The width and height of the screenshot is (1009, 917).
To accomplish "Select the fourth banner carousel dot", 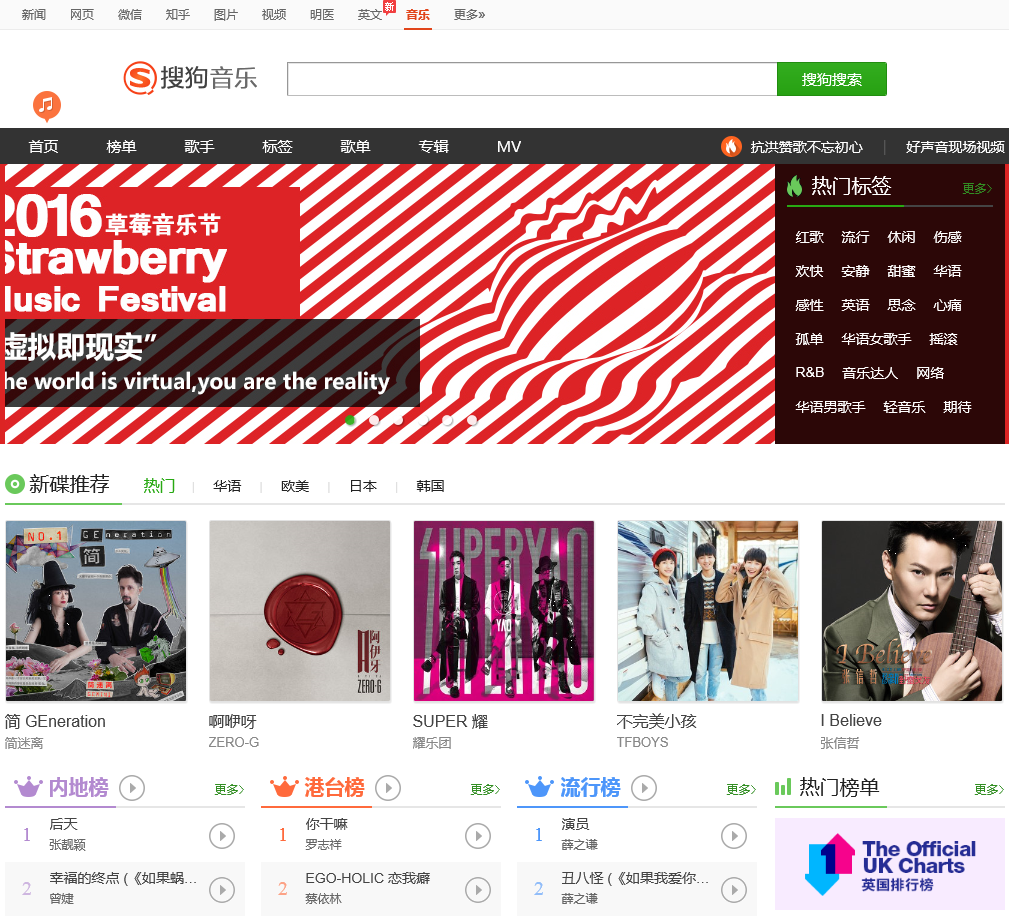I will click(x=423, y=420).
